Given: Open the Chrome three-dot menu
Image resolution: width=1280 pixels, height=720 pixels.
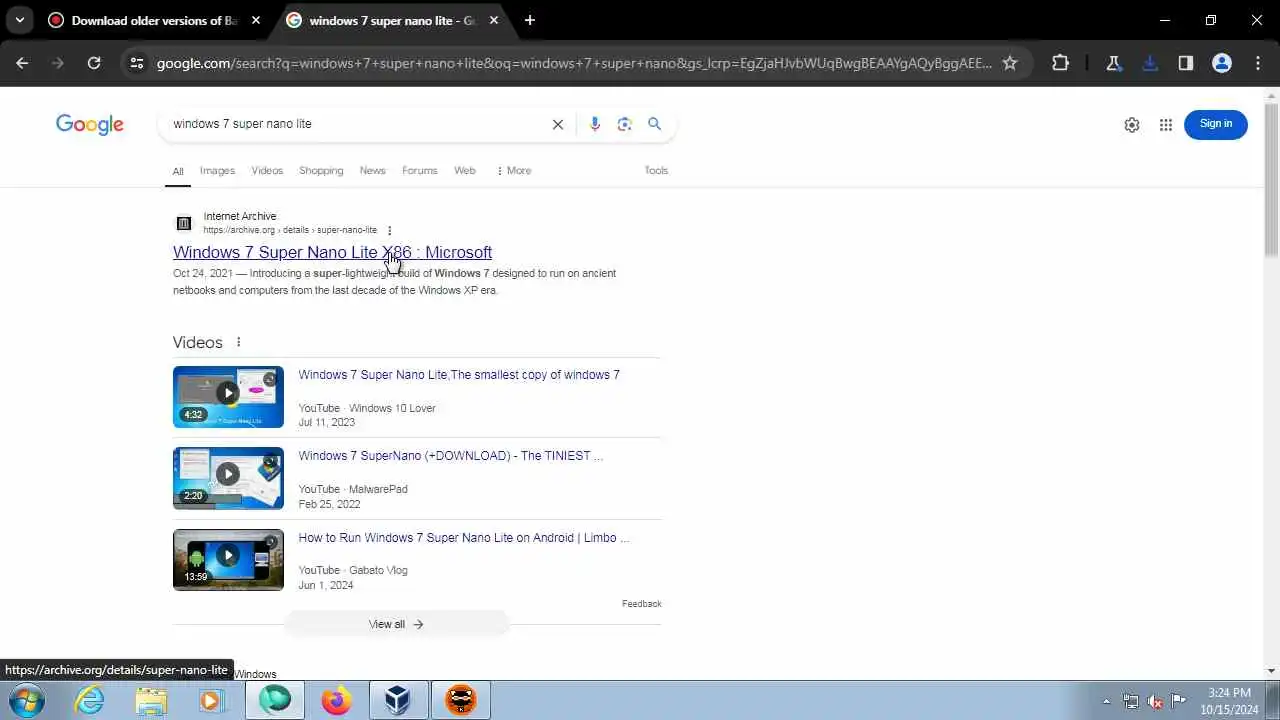Looking at the screenshot, I should coord(1257,63).
